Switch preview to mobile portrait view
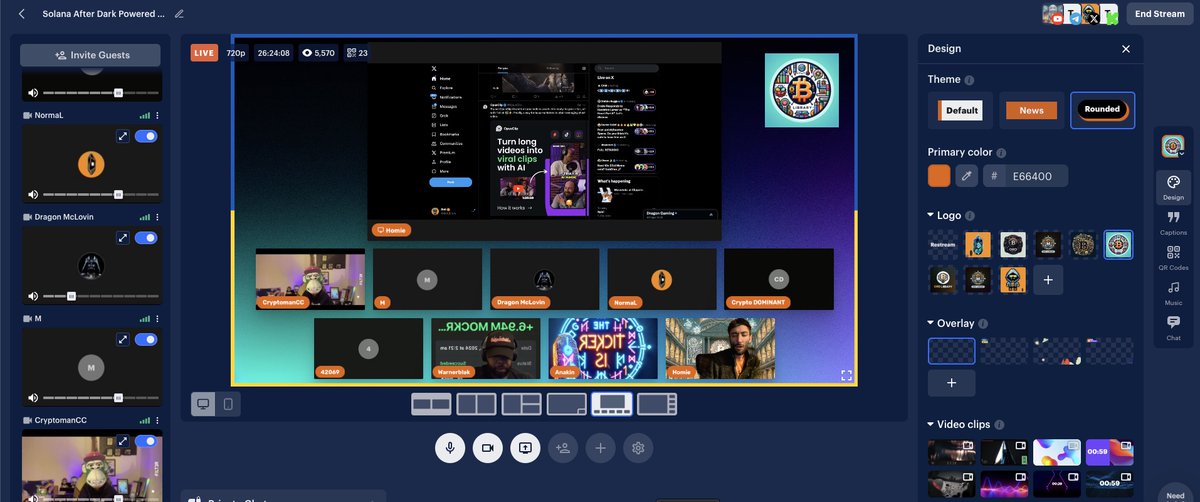Viewport: 1200px width, 502px height. tap(228, 404)
